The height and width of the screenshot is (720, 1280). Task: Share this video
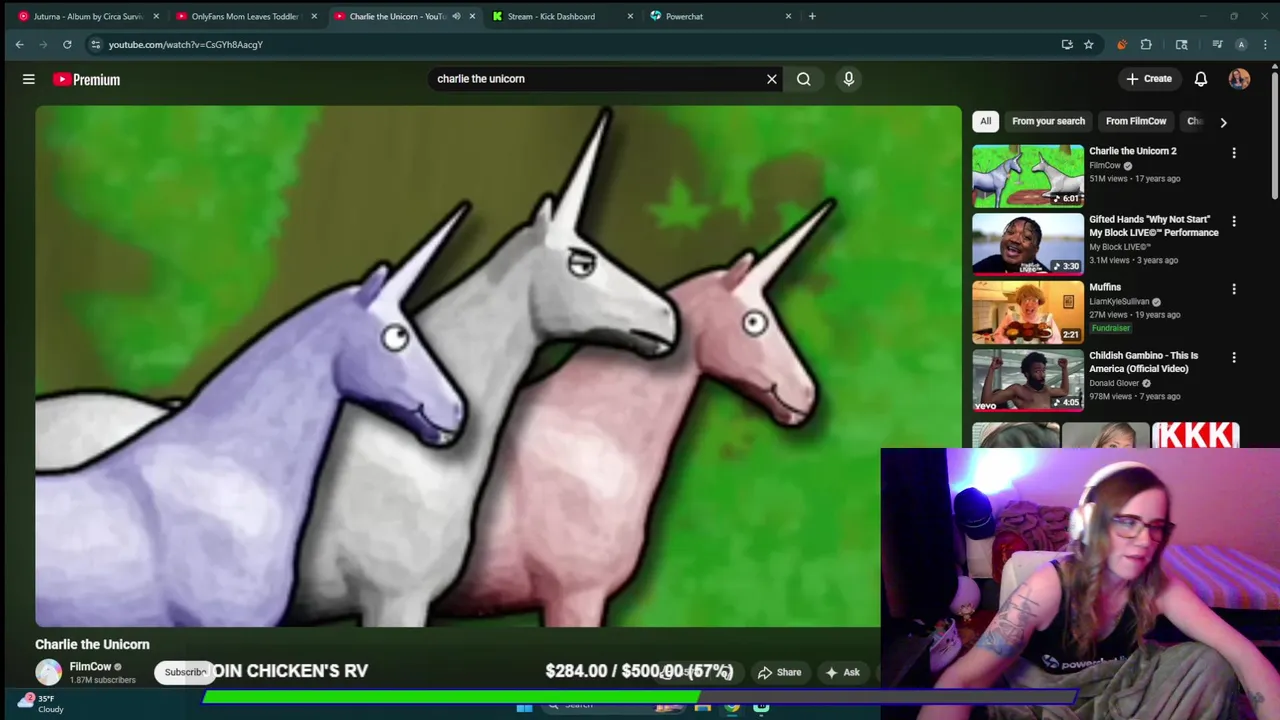click(x=780, y=673)
